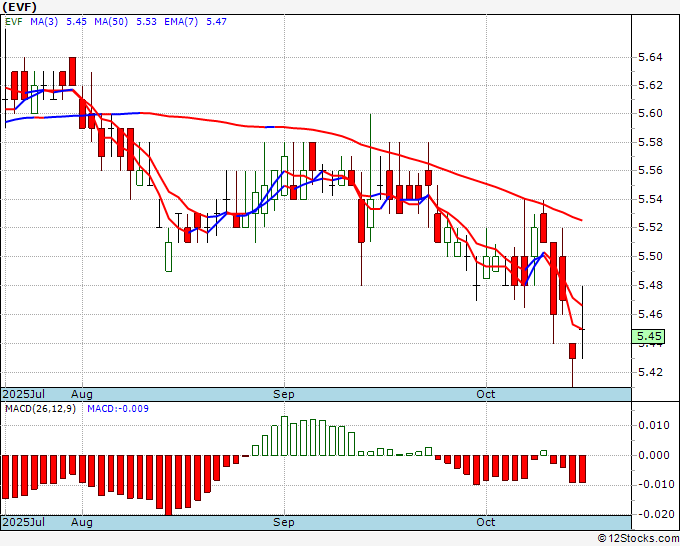This screenshot has height=546, width=680.
Task: Click the MA(3) value 5.45
Action: point(76,22)
